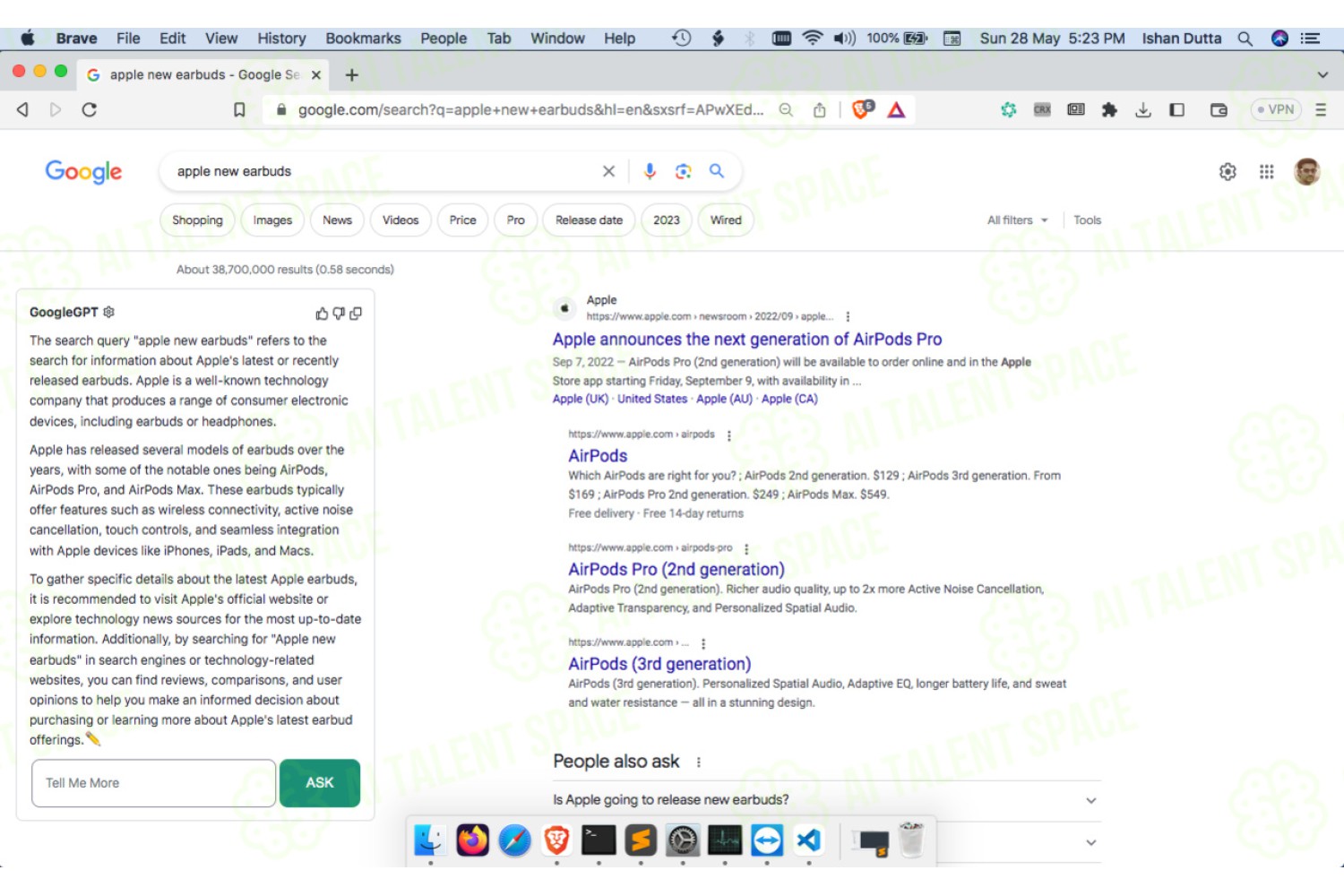Open the Google account avatar
This screenshot has height=896, width=1344.
[1307, 171]
